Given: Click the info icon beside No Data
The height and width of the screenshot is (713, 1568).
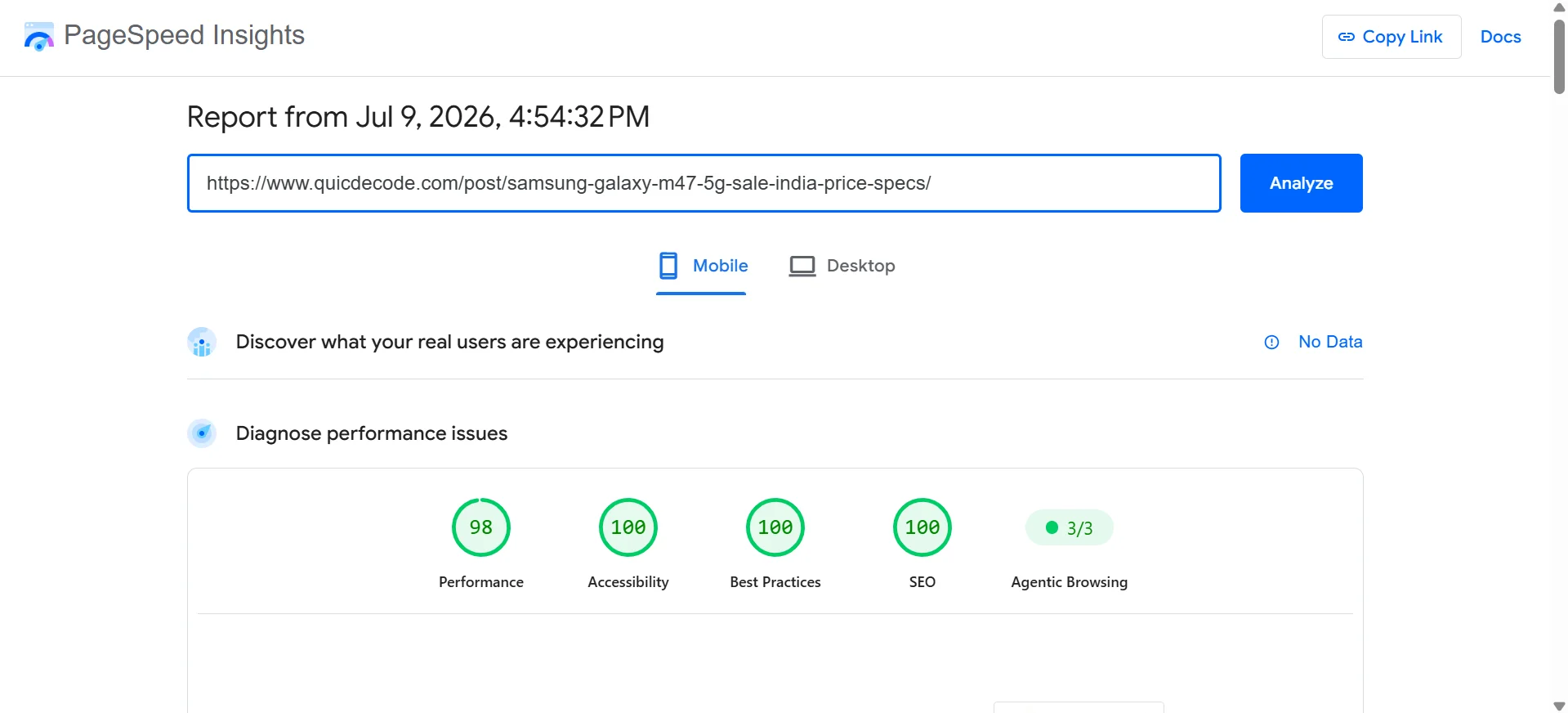Looking at the screenshot, I should click(1271, 343).
